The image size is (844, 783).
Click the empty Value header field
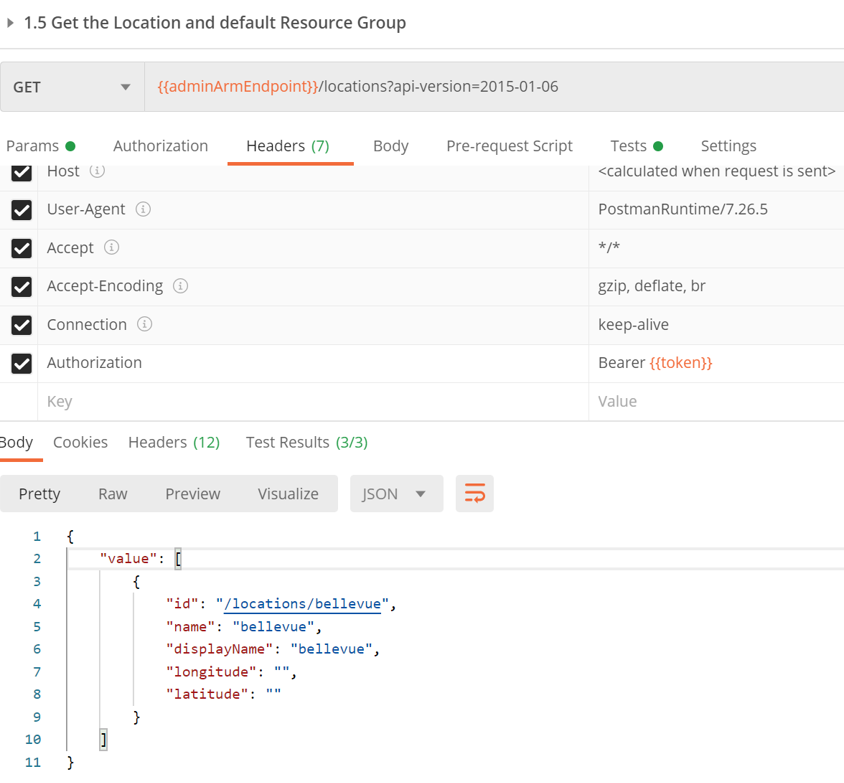click(x=716, y=401)
